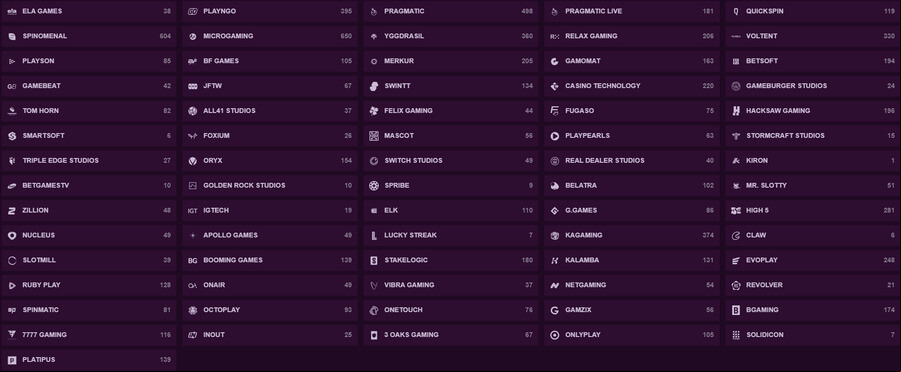Click the Ela Games provider logo icon
This screenshot has height=372, width=901.
tap(11, 11)
